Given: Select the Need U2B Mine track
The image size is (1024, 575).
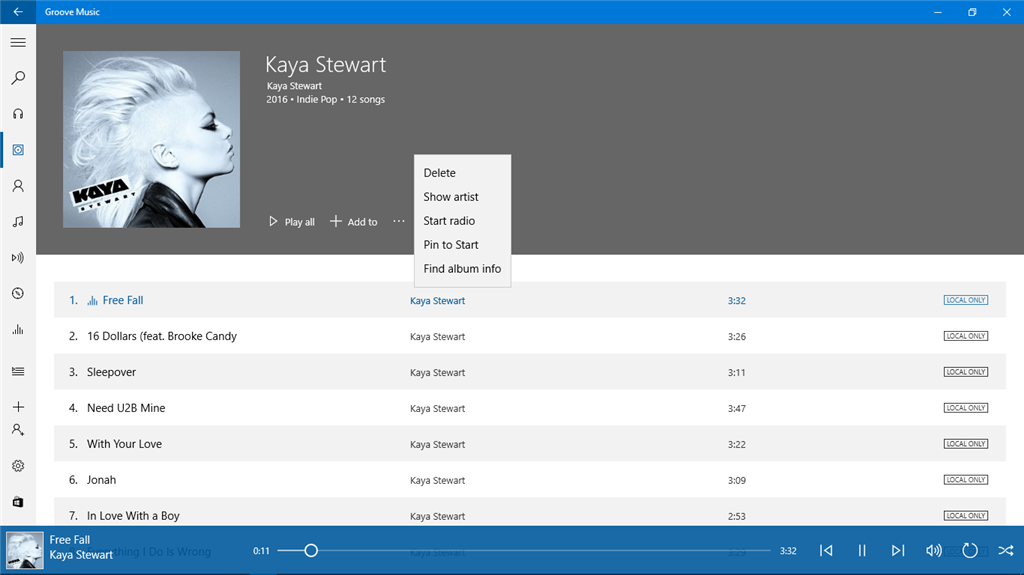Looking at the screenshot, I should [x=530, y=408].
